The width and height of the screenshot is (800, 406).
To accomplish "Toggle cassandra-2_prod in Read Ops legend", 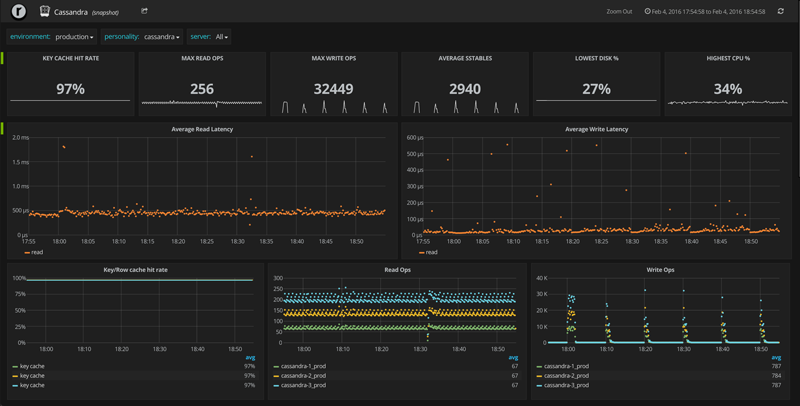I will (x=304, y=375).
